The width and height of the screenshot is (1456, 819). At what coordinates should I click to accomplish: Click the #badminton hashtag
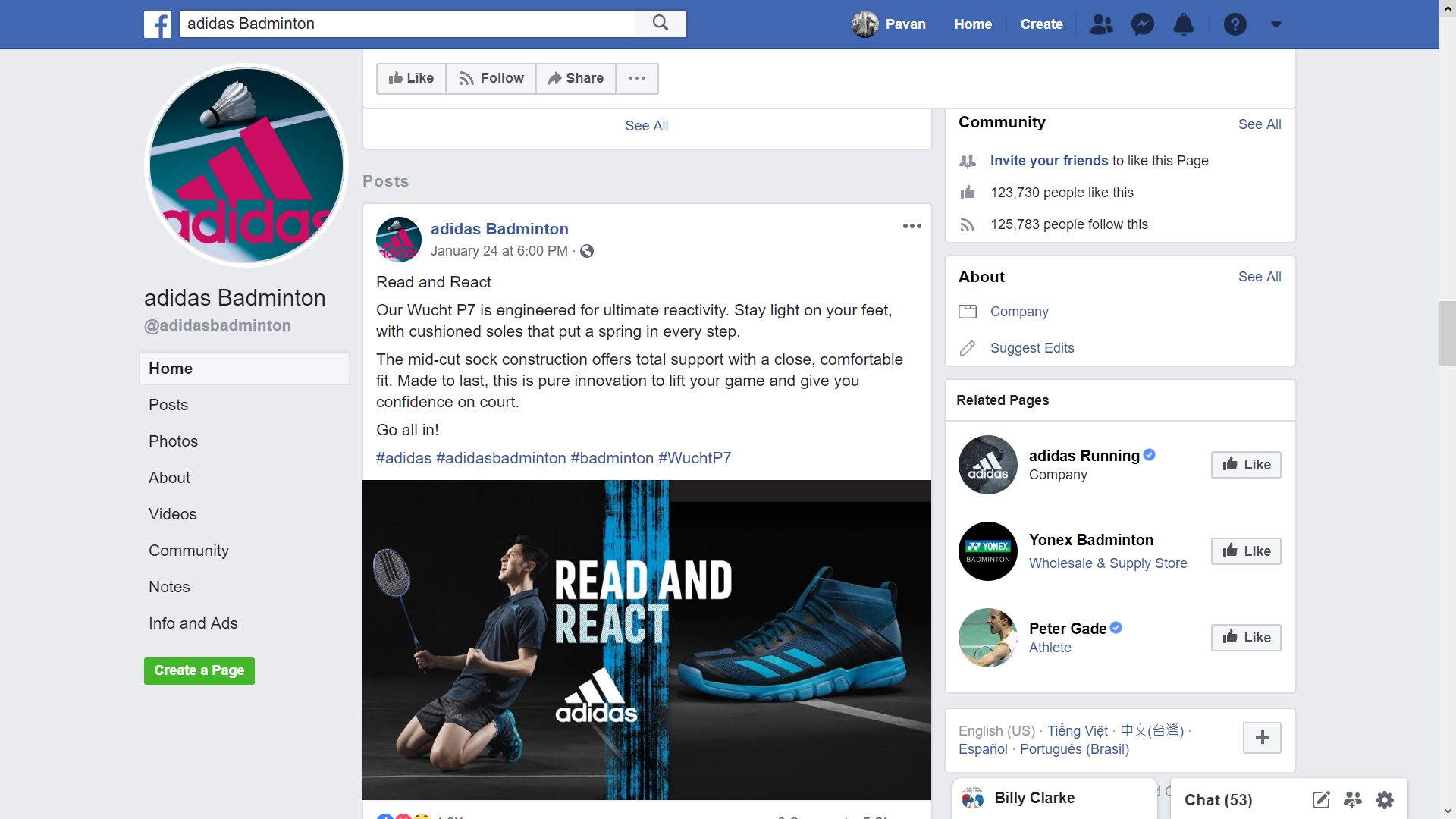point(612,458)
